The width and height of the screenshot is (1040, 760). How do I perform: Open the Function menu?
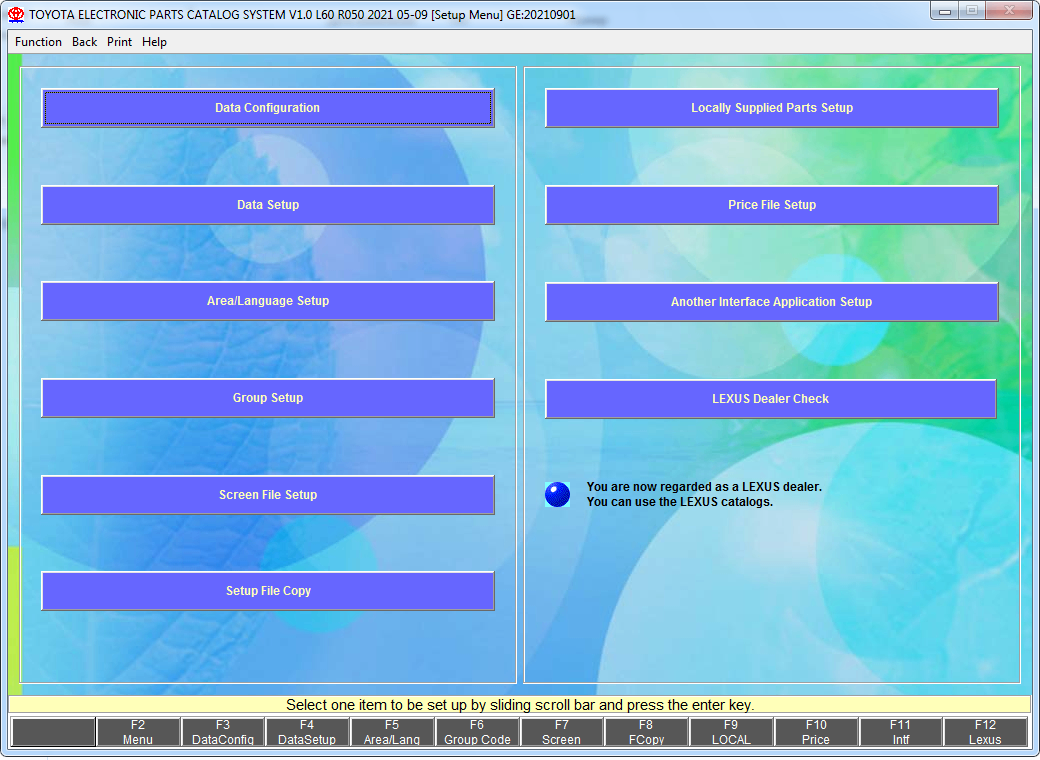pos(38,42)
